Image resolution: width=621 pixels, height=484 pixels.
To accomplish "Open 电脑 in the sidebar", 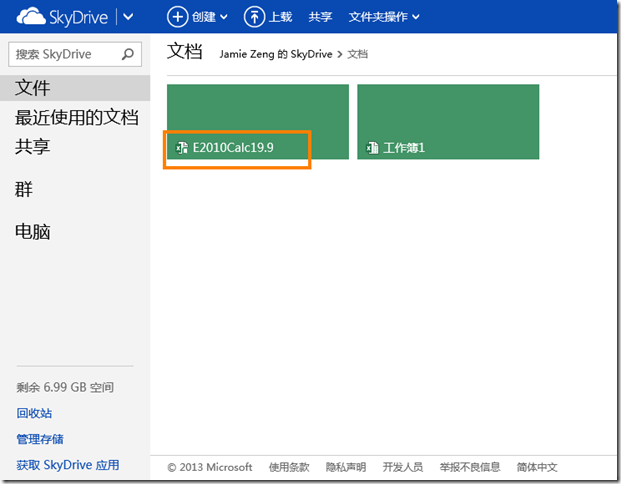I will (32, 232).
